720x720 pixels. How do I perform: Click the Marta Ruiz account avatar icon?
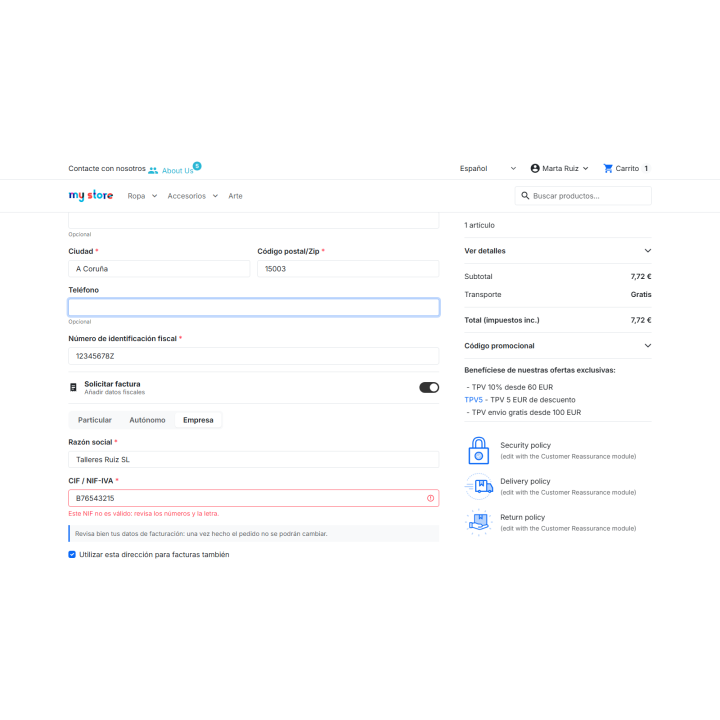click(x=535, y=169)
